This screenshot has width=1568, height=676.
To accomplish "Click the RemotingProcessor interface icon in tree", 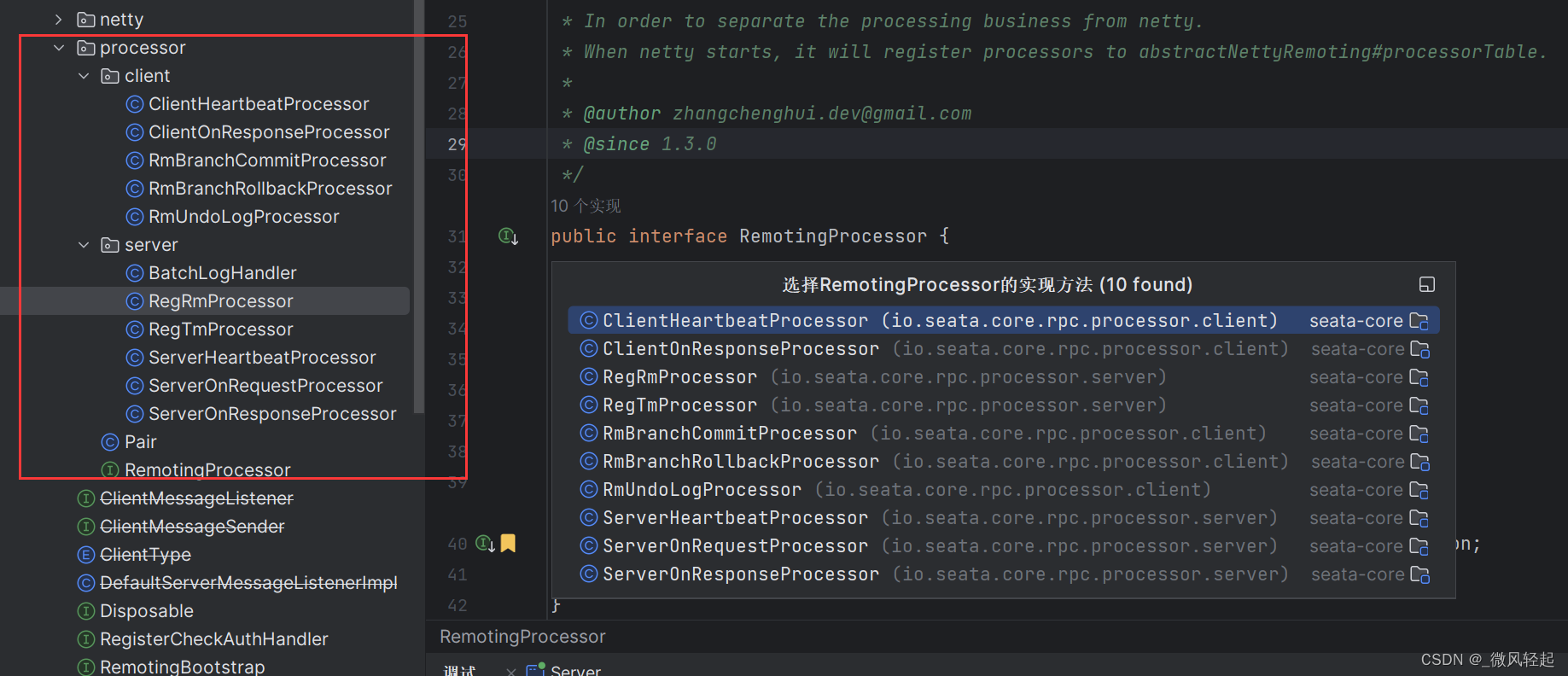I will click(x=110, y=470).
